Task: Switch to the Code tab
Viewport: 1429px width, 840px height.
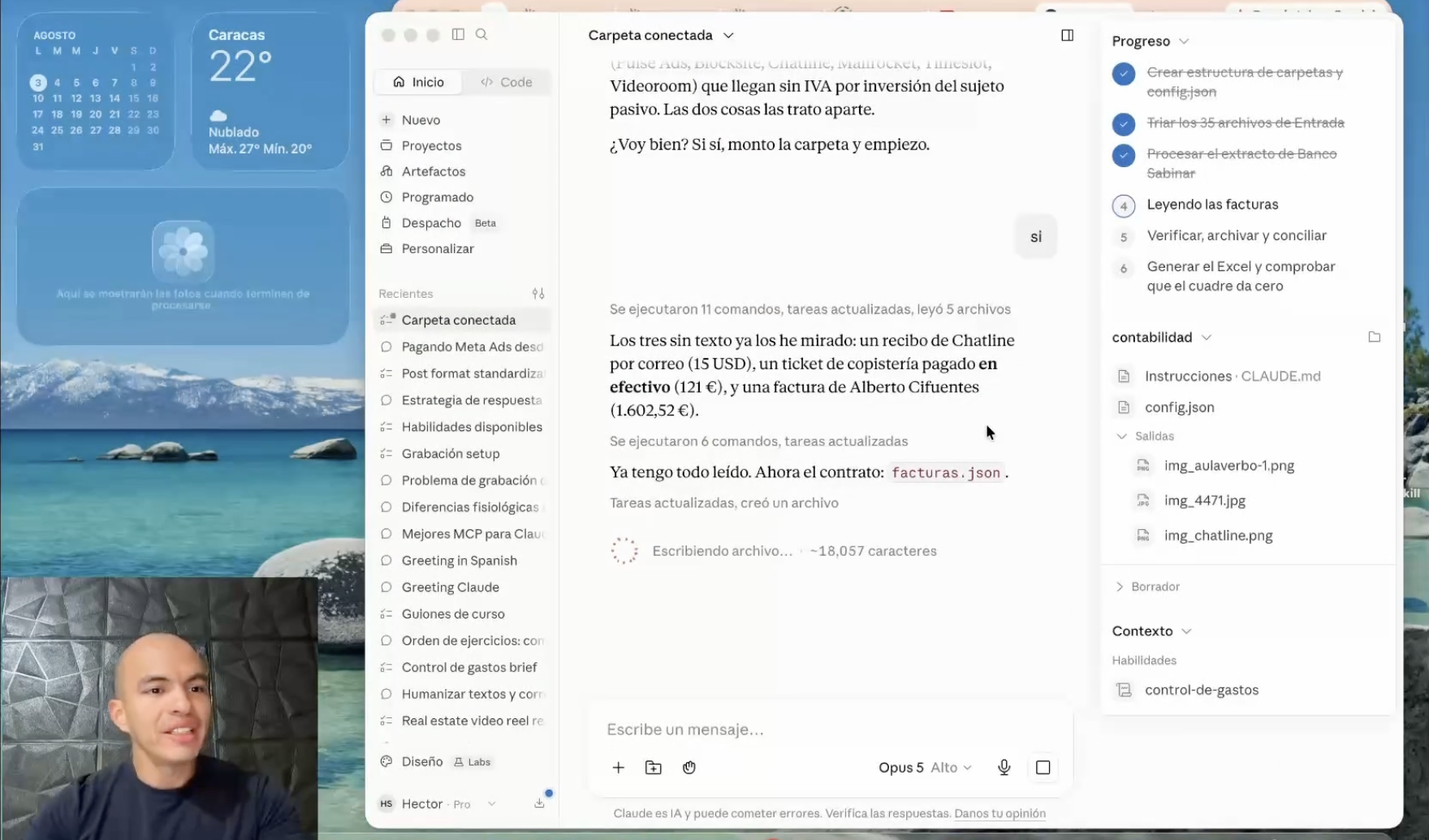Action: click(507, 82)
